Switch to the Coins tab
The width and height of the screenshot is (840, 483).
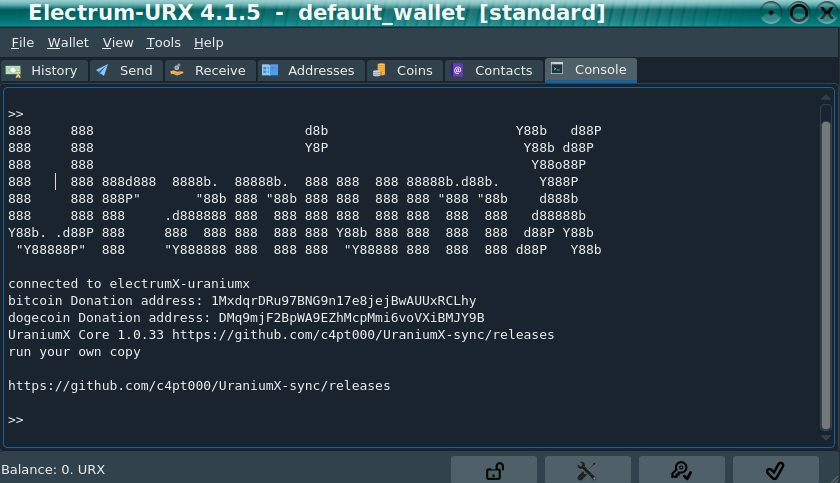(404, 71)
